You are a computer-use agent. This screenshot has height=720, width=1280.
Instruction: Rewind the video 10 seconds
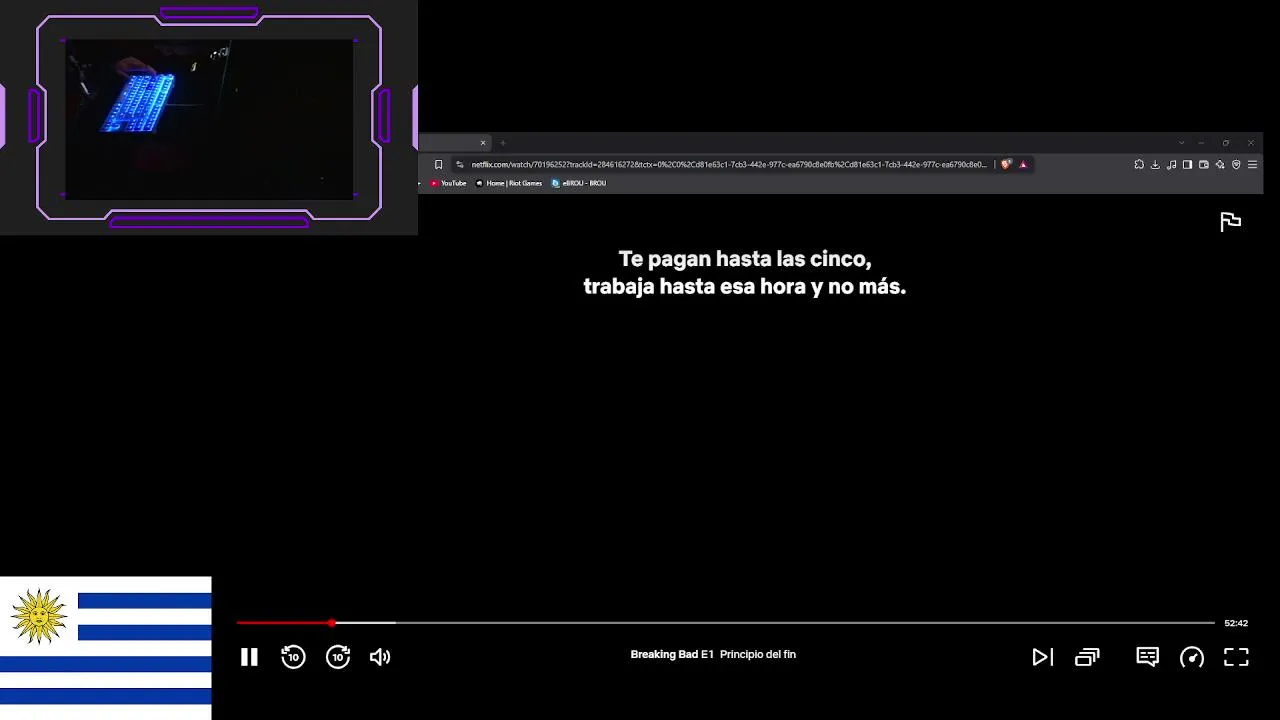click(293, 657)
